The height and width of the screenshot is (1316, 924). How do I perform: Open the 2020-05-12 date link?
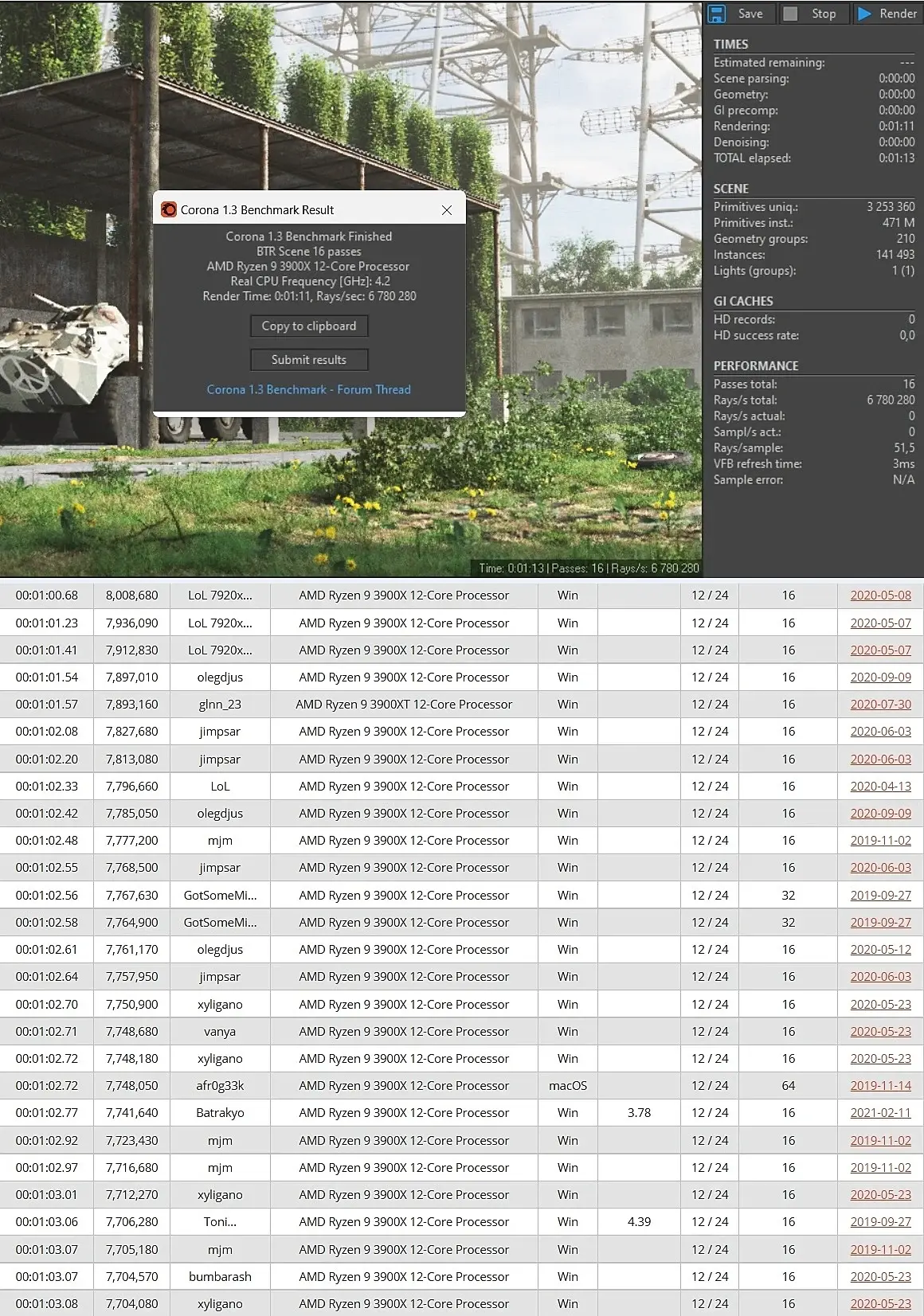880,949
